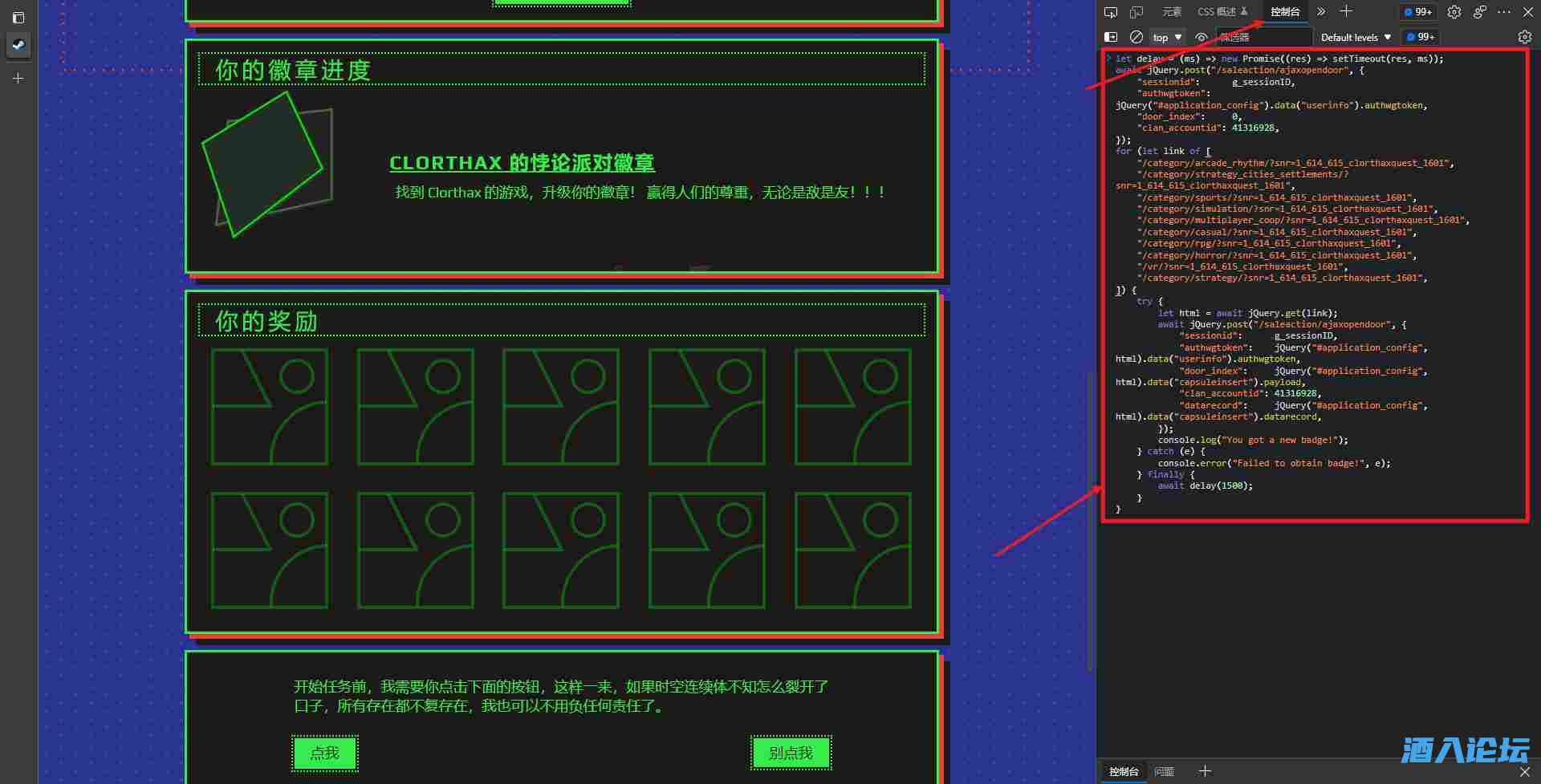Clear the console with the ban icon
The width and height of the screenshot is (1541, 784).
click(x=1136, y=37)
